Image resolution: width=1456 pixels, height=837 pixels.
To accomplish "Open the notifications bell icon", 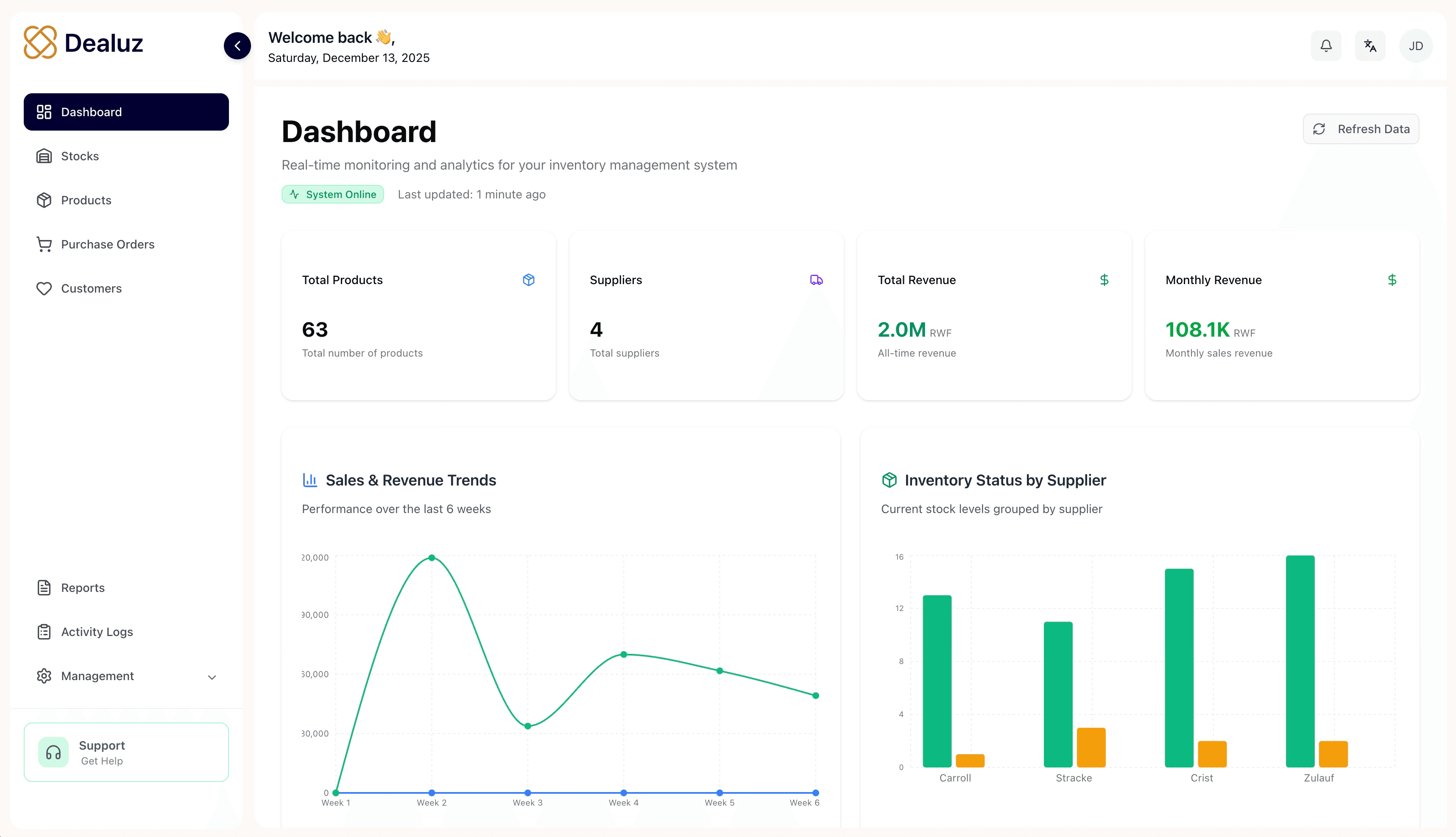I will tap(1325, 45).
